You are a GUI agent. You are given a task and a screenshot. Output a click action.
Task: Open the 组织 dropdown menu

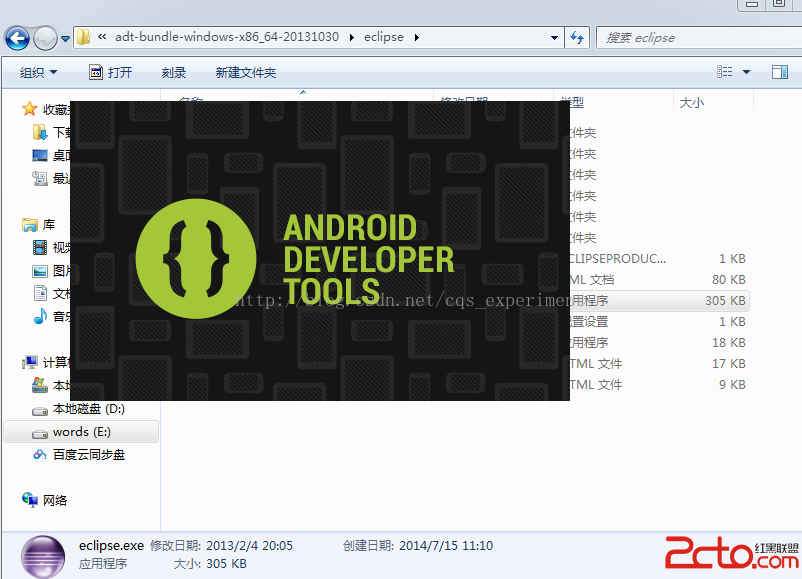(39, 73)
